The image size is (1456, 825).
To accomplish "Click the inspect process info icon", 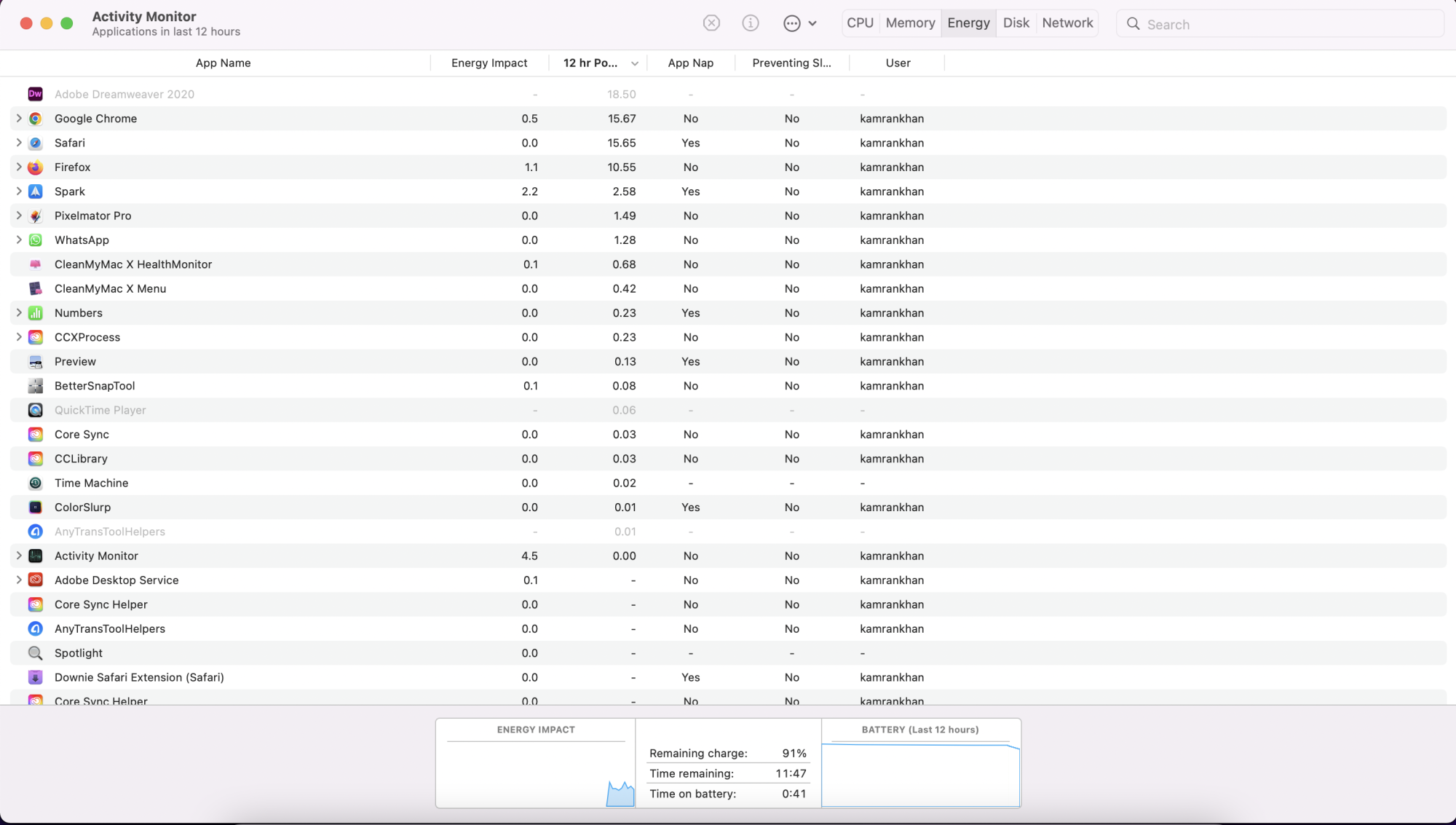I will [x=750, y=23].
